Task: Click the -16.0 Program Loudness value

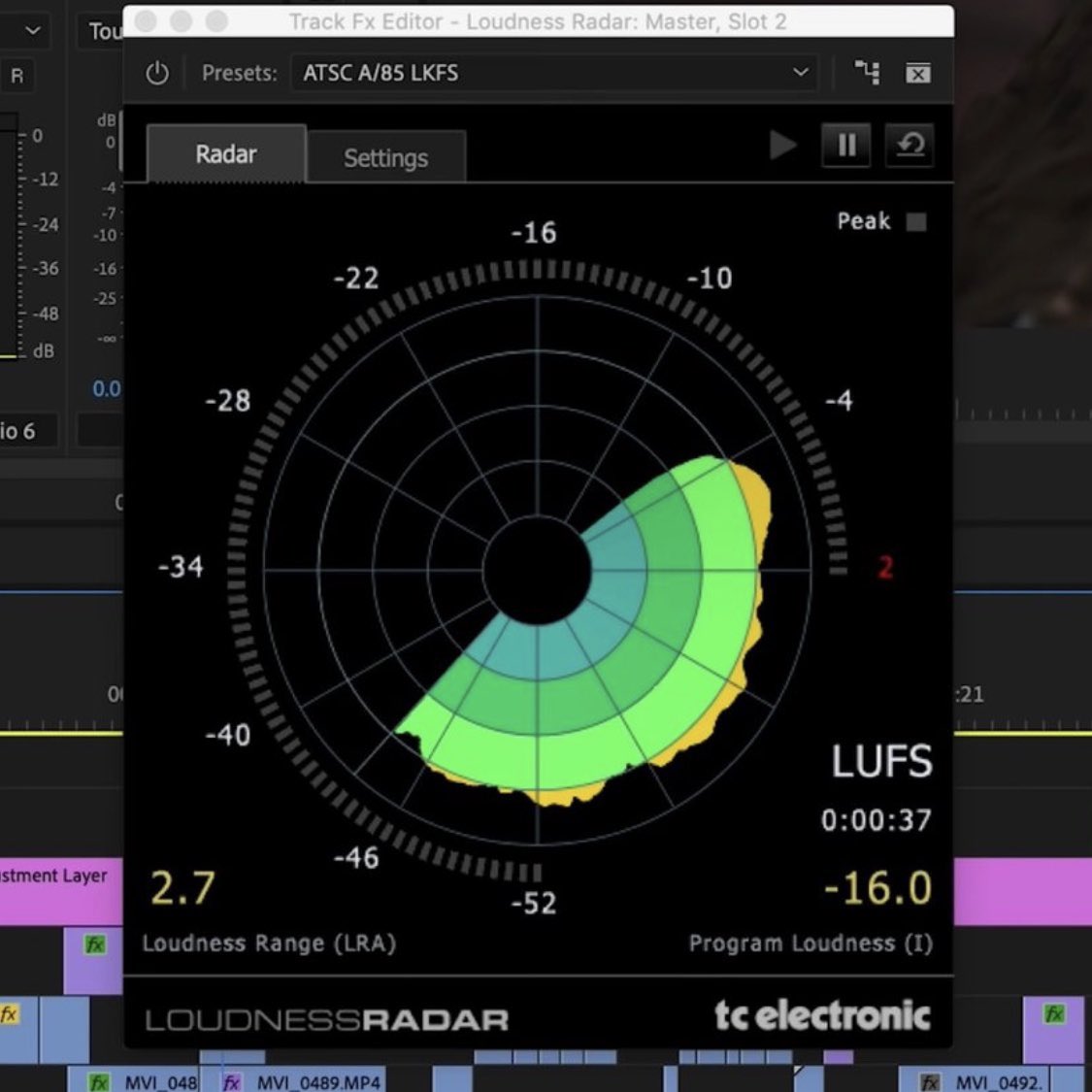Action: (877, 888)
